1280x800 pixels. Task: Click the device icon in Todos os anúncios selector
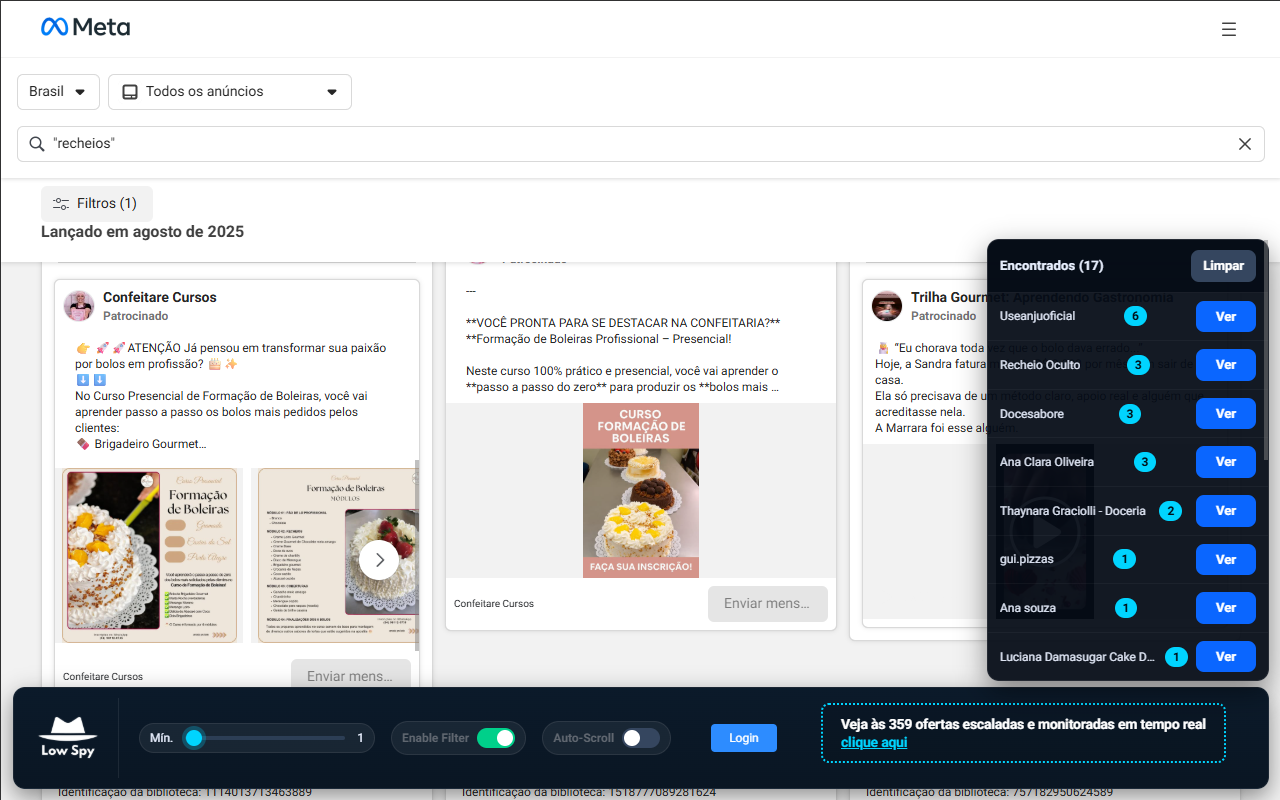[x=129, y=91]
